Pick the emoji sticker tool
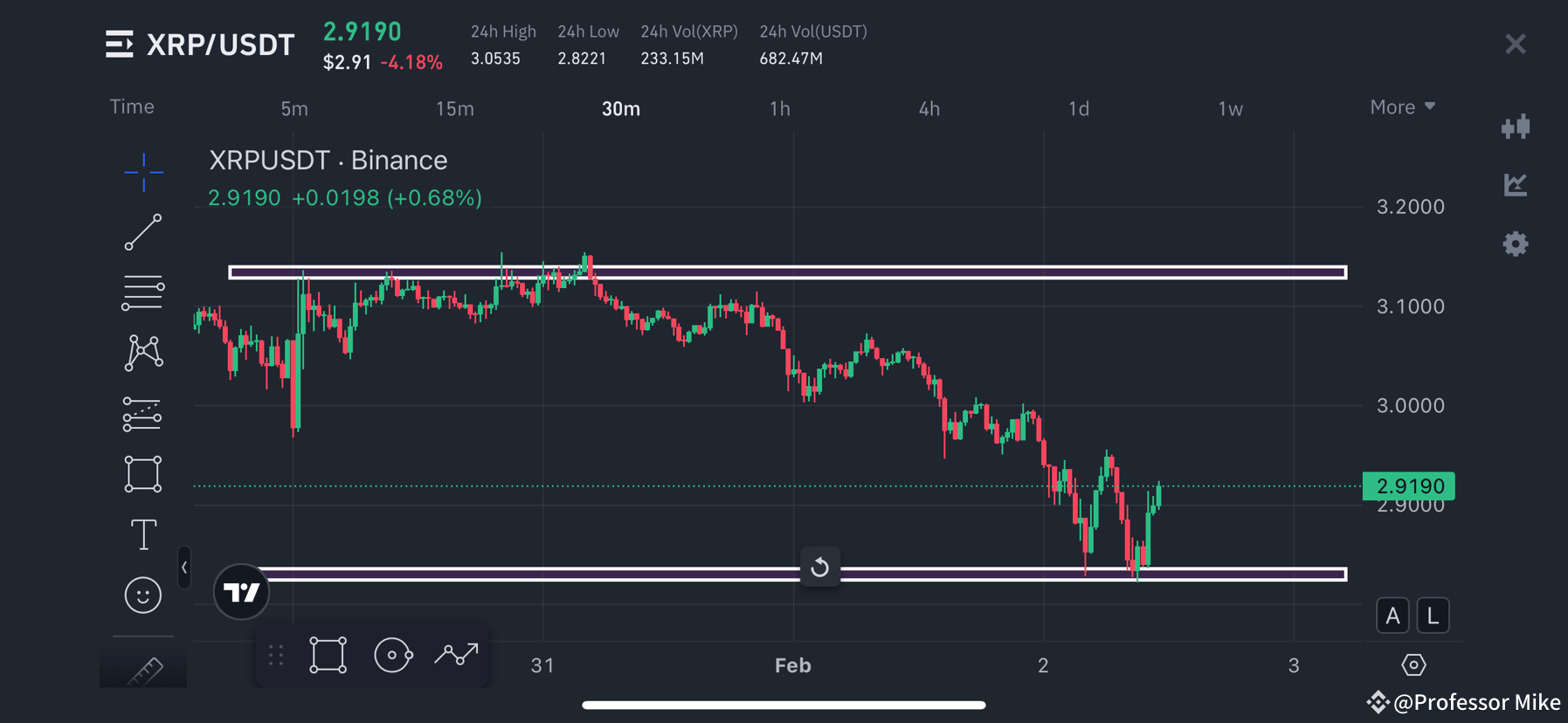 click(x=143, y=595)
